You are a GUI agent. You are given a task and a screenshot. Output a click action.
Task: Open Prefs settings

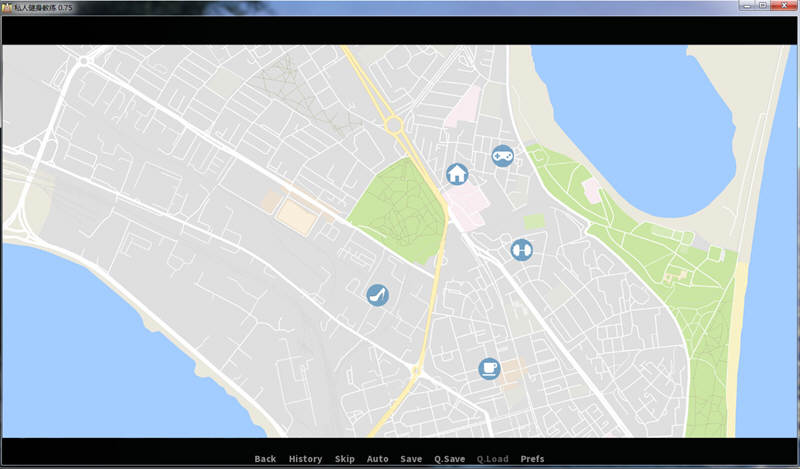pyautogui.click(x=533, y=459)
